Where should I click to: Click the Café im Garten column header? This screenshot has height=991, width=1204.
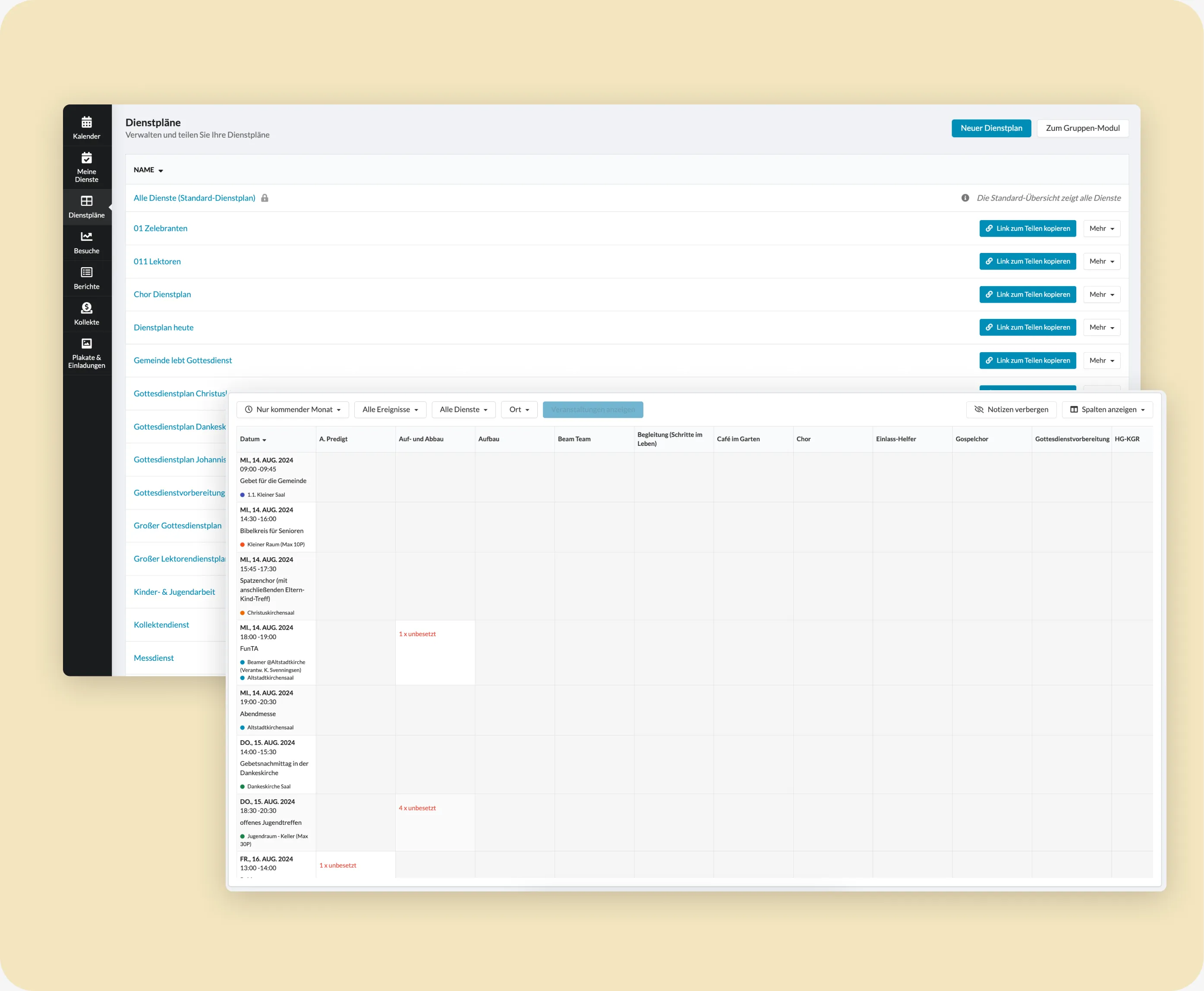click(738, 439)
